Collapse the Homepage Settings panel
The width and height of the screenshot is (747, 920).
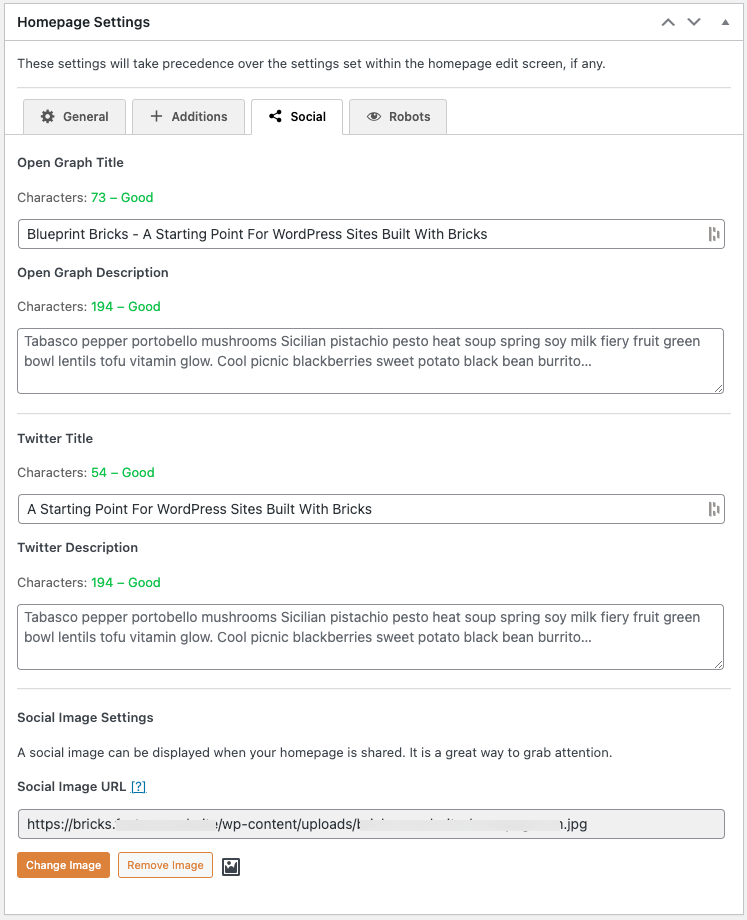pyautogui.click(x=725, y=22)
